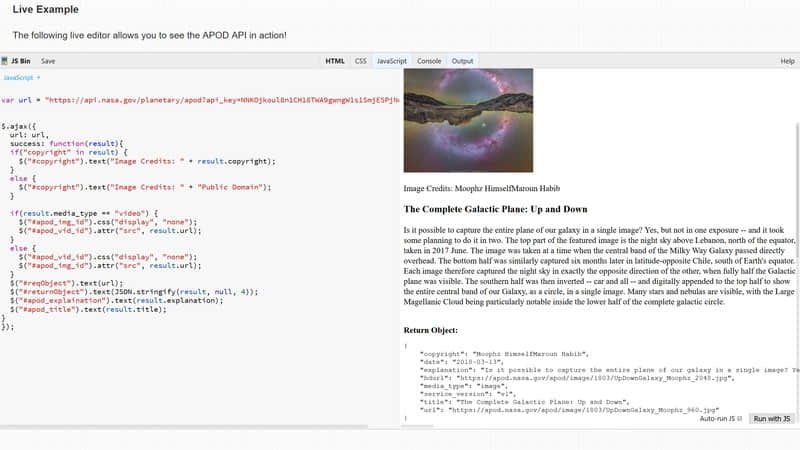Open the Help menu
Image resolution: width=800 pixels, height=450 pixels.
pyautogui.click(x=787, y=61)
